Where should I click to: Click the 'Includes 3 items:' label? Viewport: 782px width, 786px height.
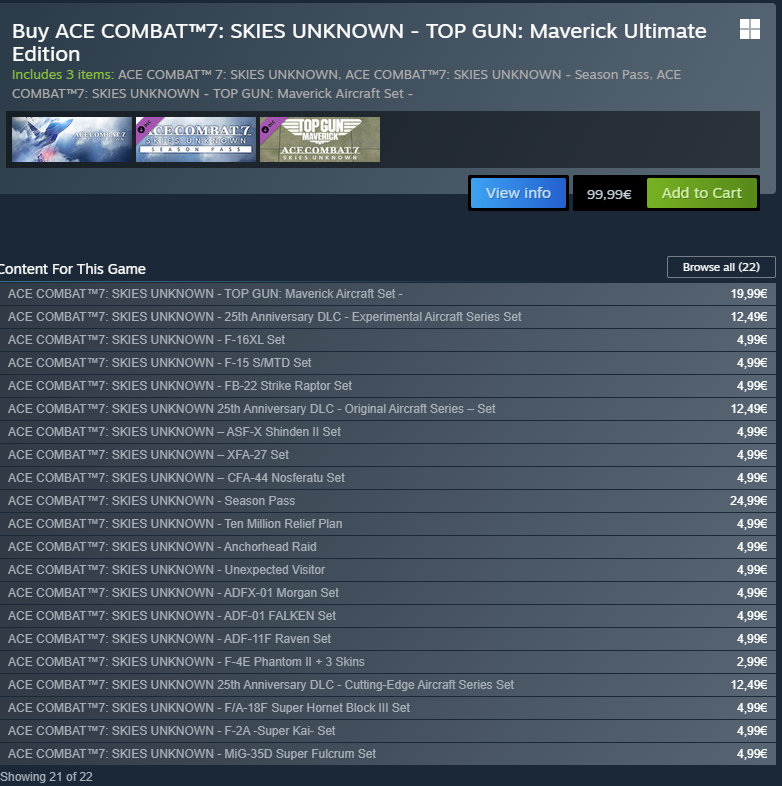click(63, 75)
